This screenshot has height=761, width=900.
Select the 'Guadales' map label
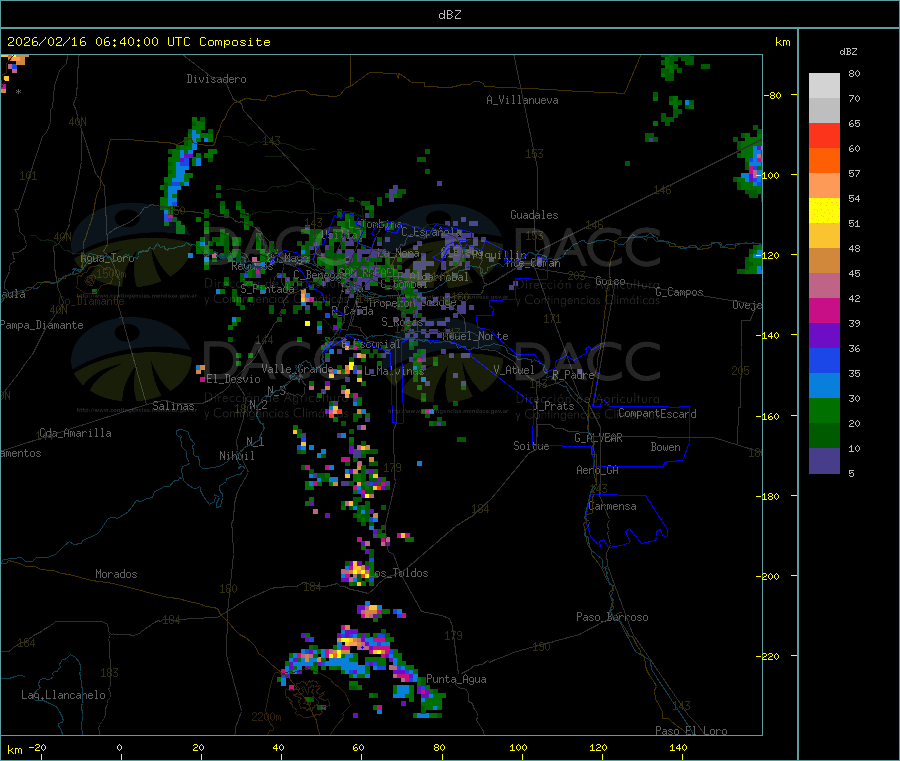tap(534, 215)
